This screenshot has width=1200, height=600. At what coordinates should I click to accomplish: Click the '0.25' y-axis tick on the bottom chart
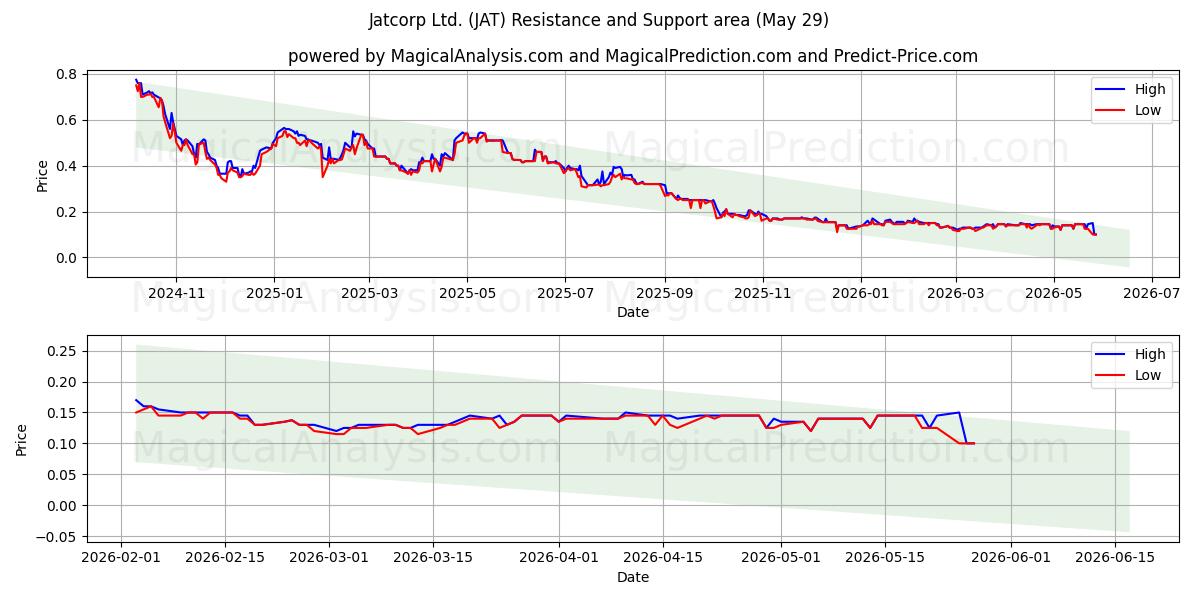(63, 351)
